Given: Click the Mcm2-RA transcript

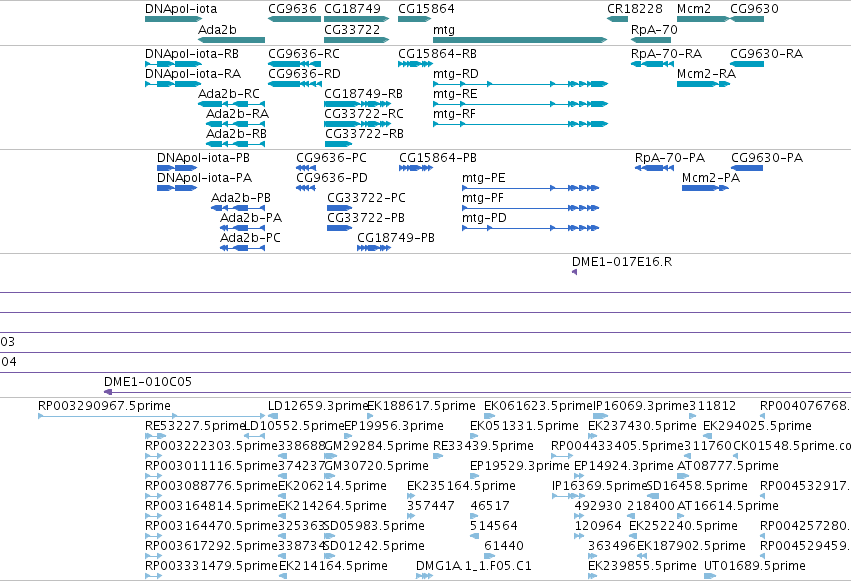Looking at the screenshot, I should (703, 84).
